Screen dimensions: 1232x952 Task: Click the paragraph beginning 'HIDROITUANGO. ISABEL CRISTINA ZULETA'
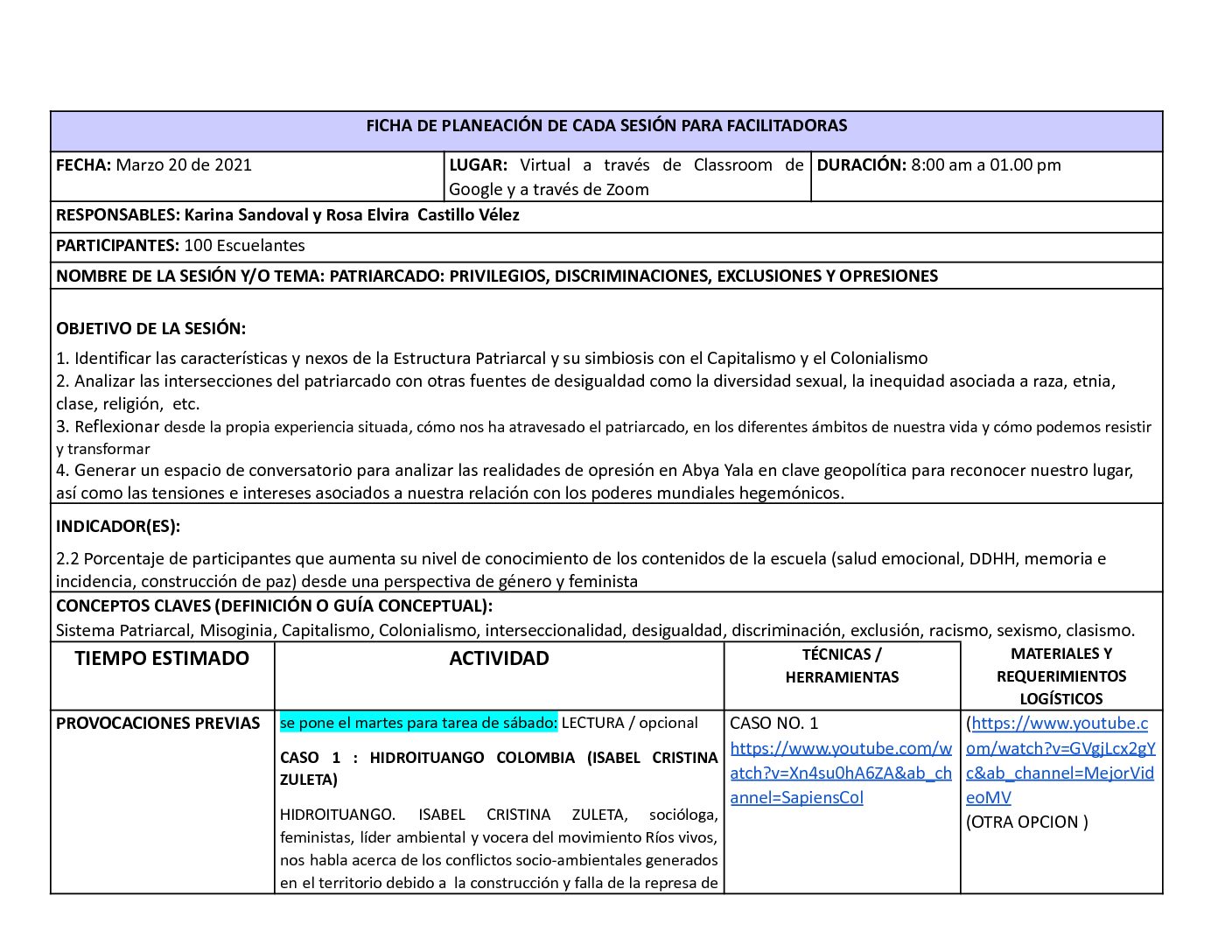[499, 849]
